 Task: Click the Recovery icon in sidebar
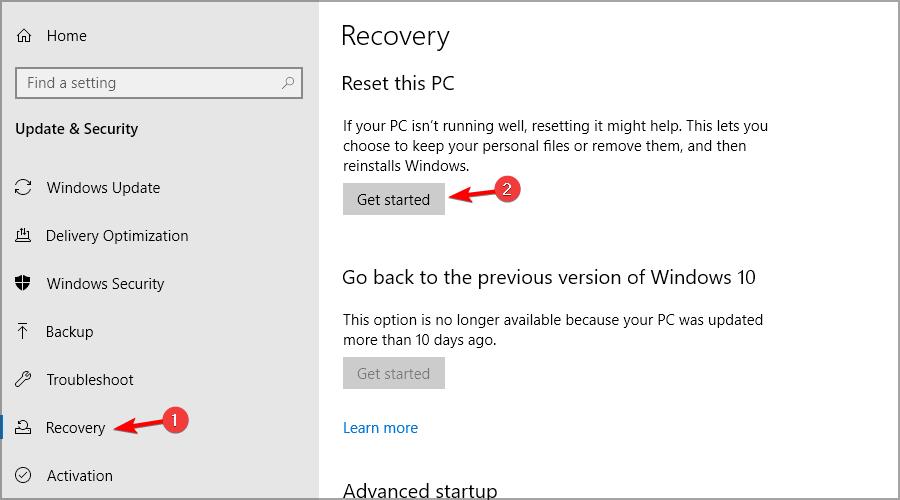click(x=23, y=427)
